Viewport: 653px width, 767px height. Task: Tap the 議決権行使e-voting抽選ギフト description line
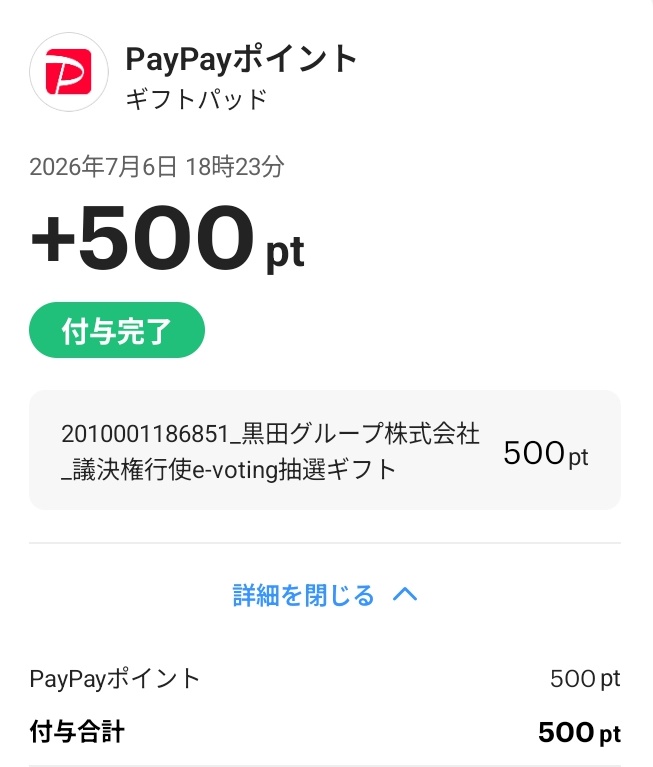pos(228,470)
